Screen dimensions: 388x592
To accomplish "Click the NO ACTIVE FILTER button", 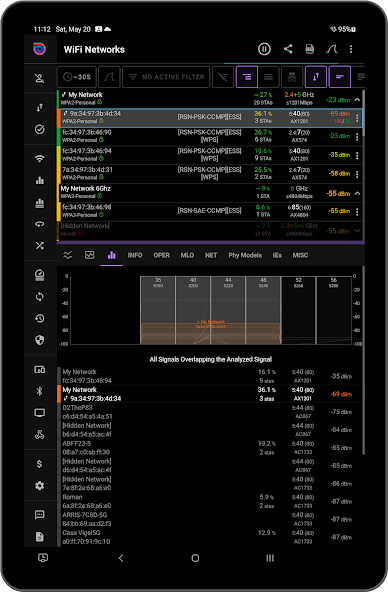I will tap(166, 77).
